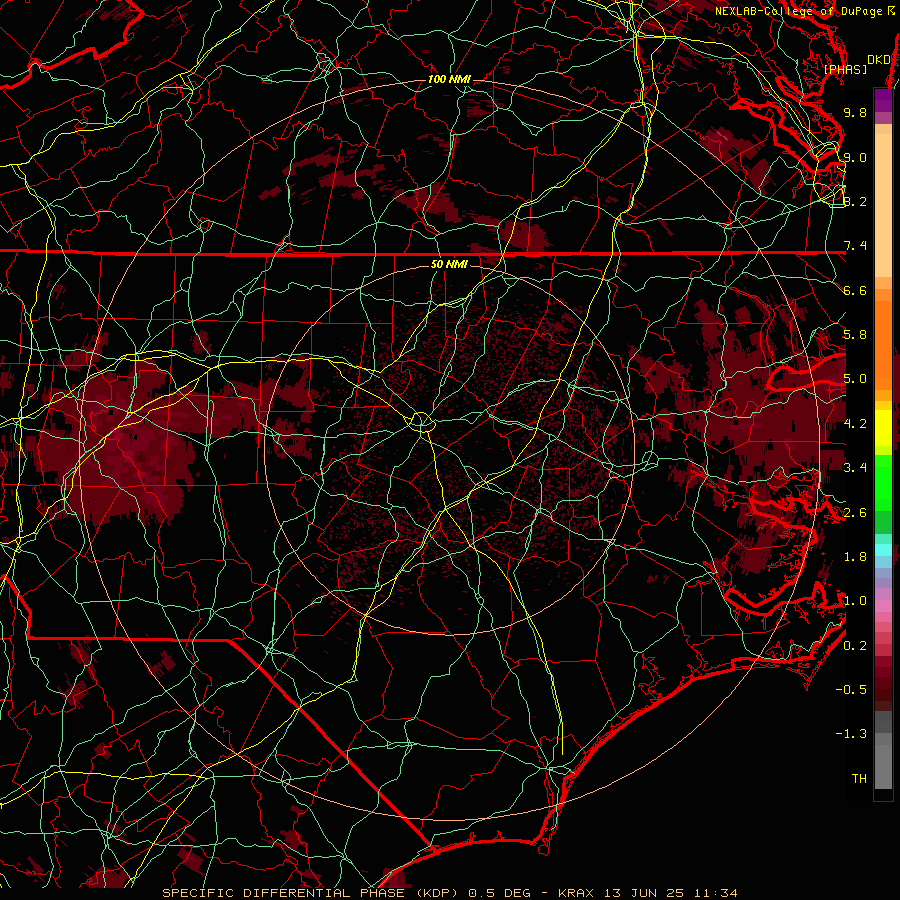Click the 7.4 value on the color scale

855,246
